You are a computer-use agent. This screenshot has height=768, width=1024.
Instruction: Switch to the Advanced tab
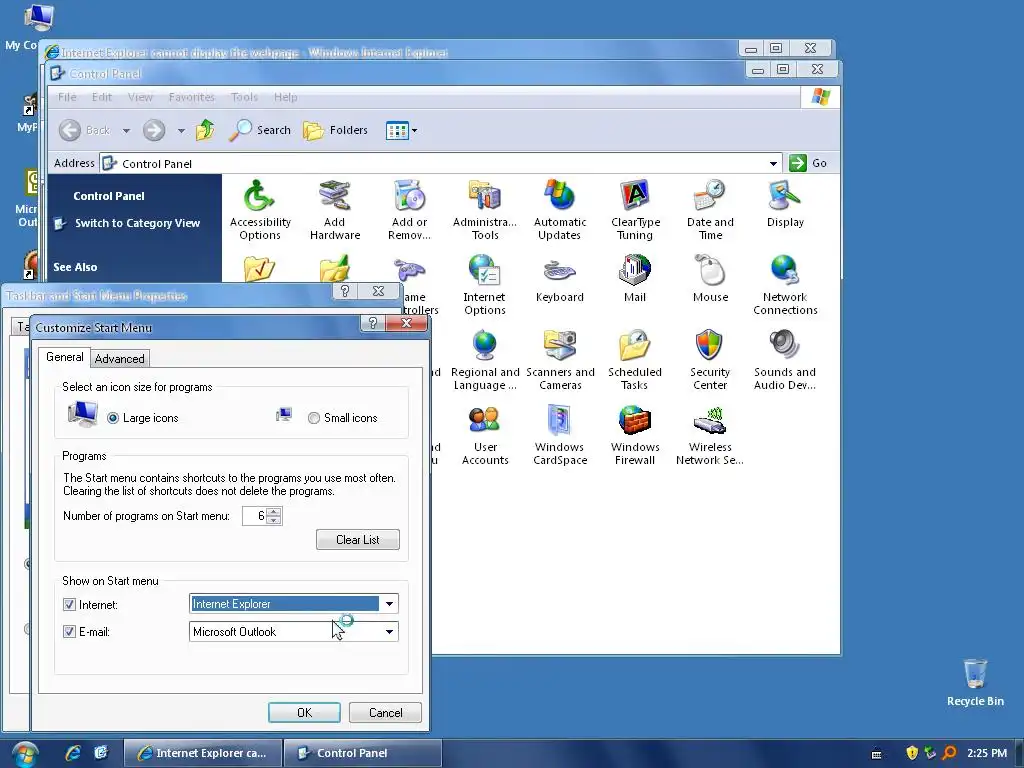(x=120, y=359)
